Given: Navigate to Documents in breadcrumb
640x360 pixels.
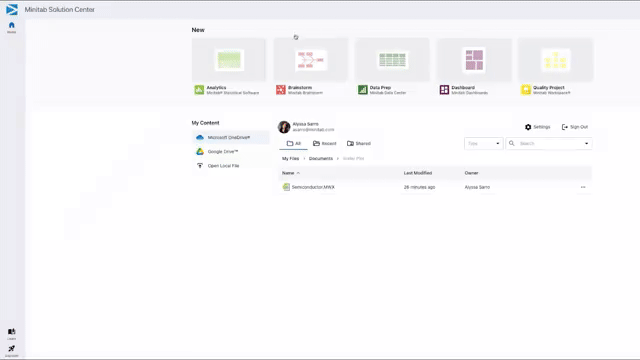Looking at the screenshot, I should coord(320,158).
